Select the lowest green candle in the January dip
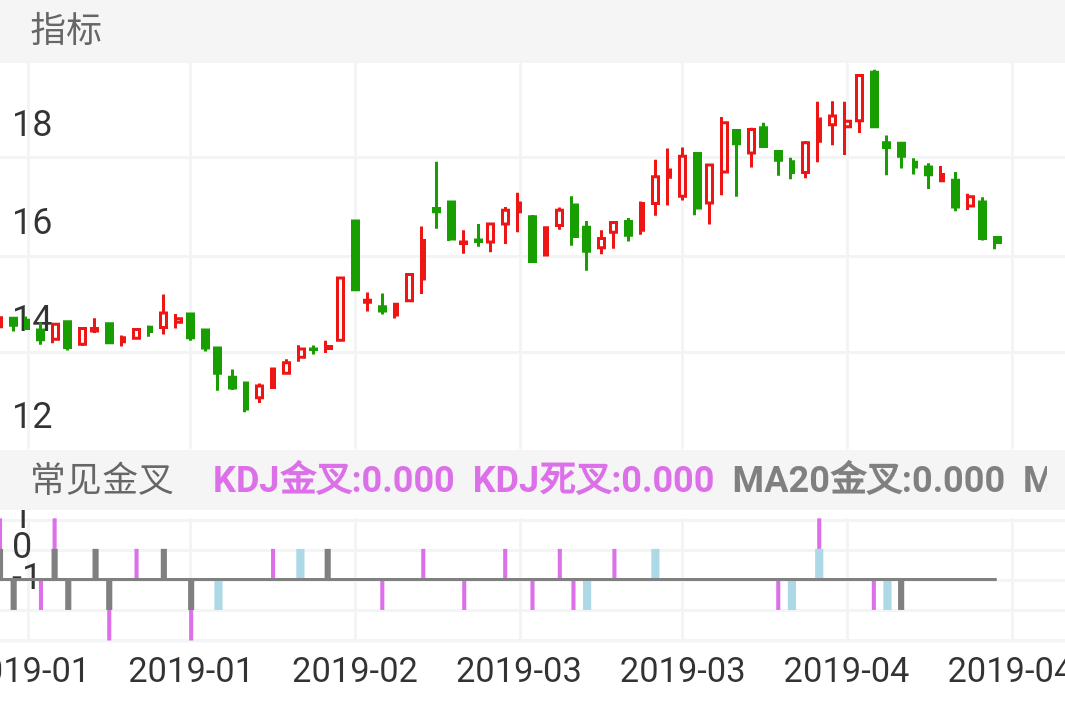This screenshot has width=1065, height=708. point(245,396)
